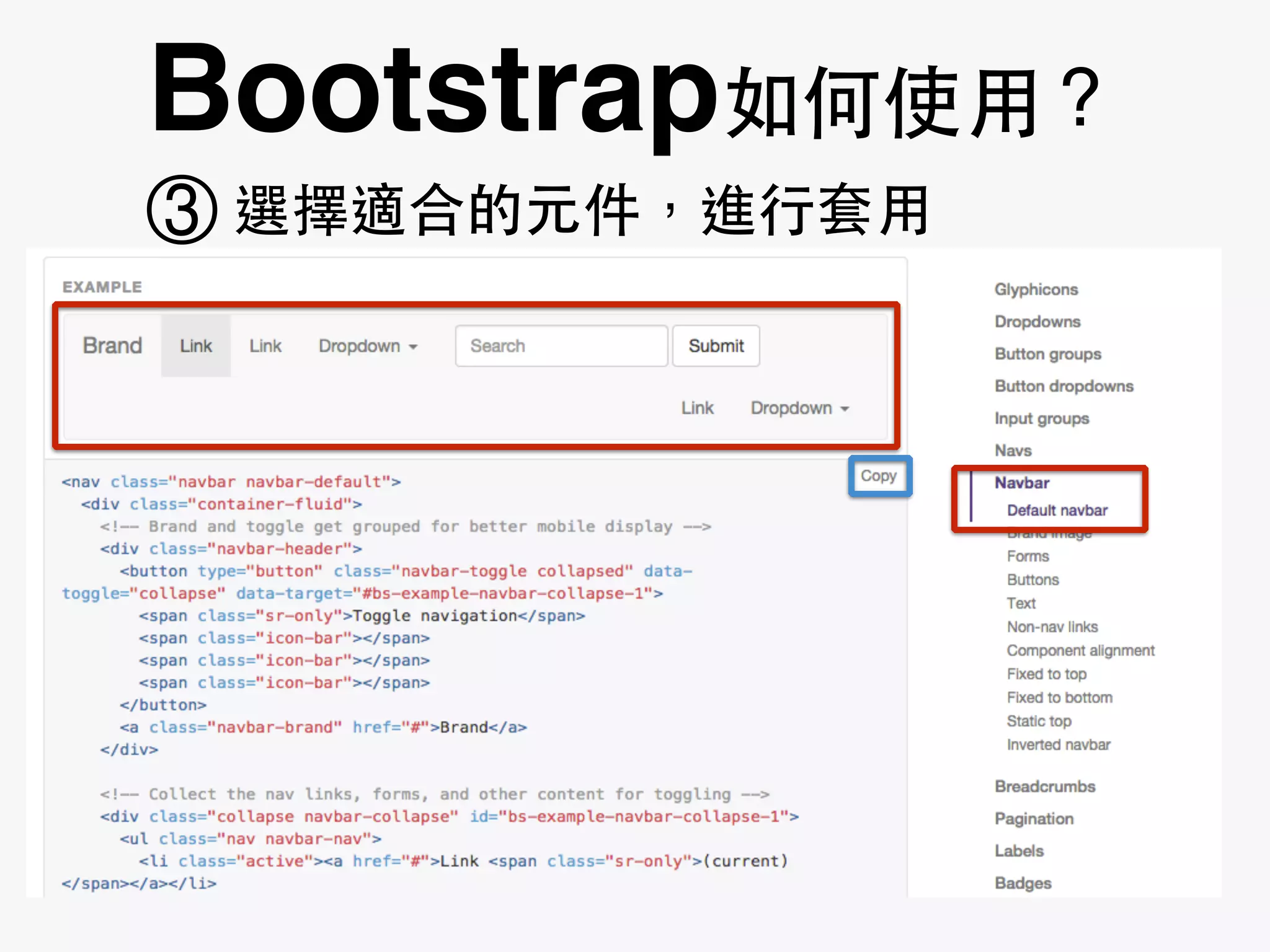Click the collapse navbar-collapse div line
This screenshot has height=952, width=1270.
(450, 816)
